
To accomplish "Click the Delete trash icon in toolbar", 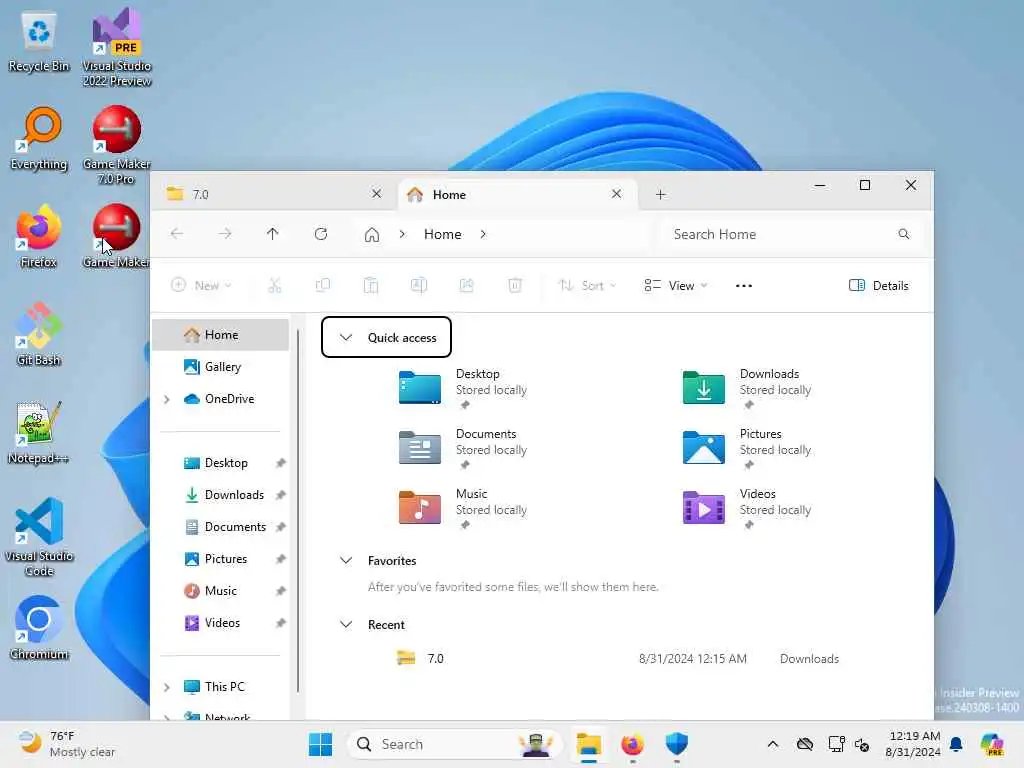I will (515, 285).
